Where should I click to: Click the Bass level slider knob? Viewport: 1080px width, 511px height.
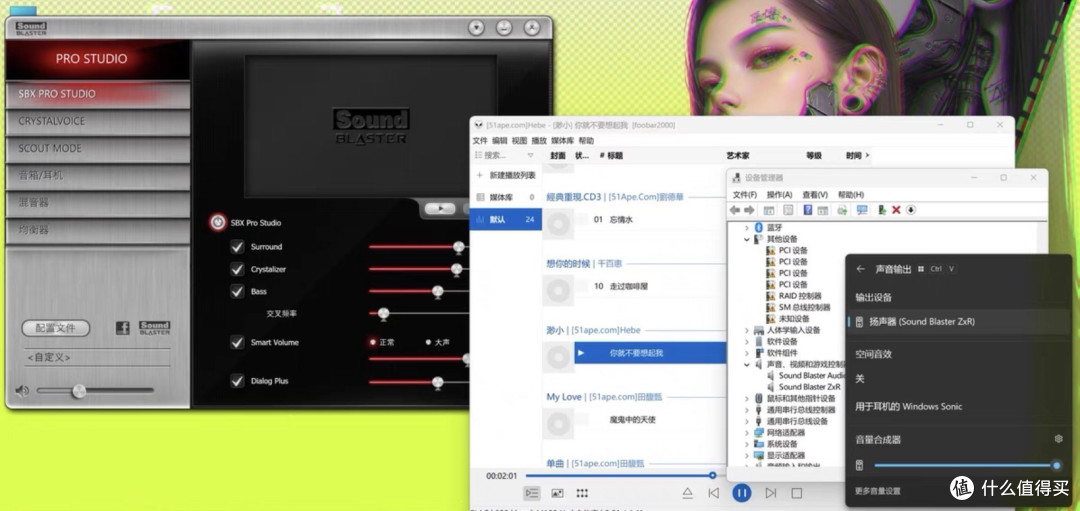tap(437, 292)
